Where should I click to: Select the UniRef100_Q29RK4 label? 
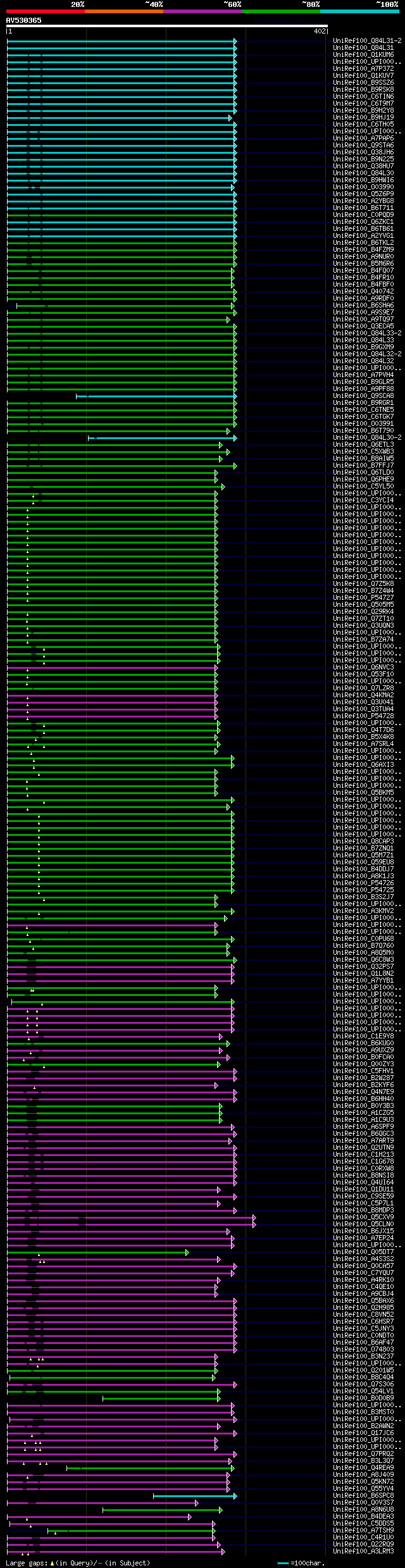click(x=363, y=611)
